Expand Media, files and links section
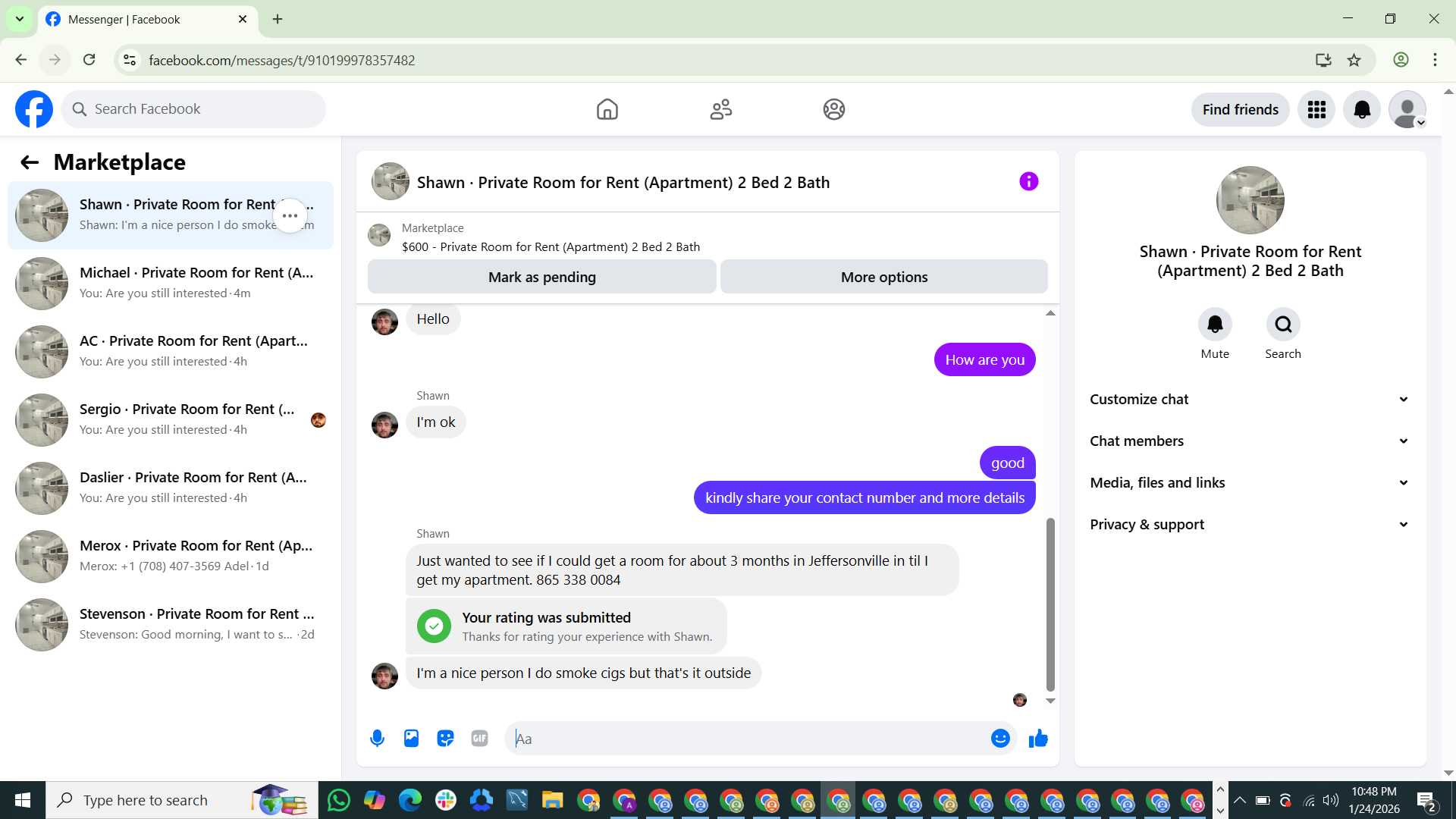 (x=1250, y=483)
